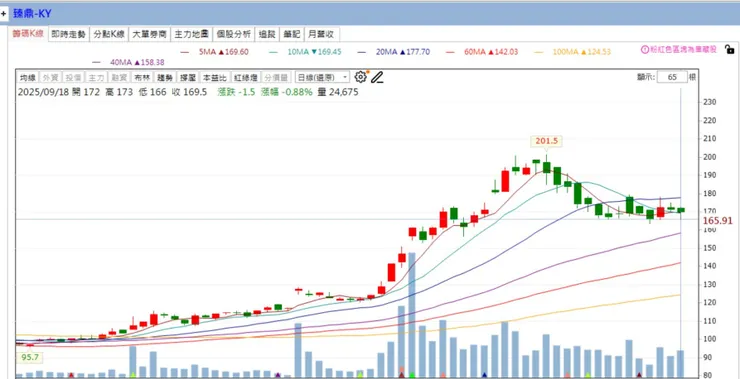Toggle the unlock padlock icon
This screenshot has height=379, width=740.
click(x=729, y=49)
